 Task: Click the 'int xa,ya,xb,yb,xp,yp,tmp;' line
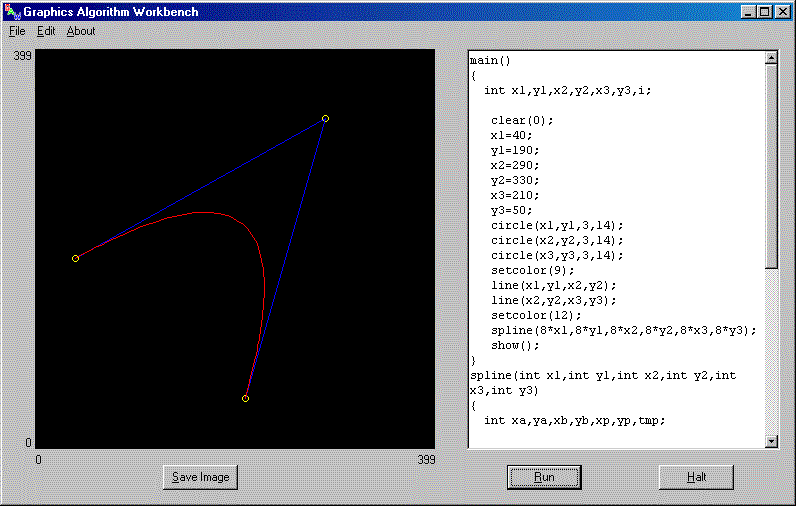click(x=574, y=421)
